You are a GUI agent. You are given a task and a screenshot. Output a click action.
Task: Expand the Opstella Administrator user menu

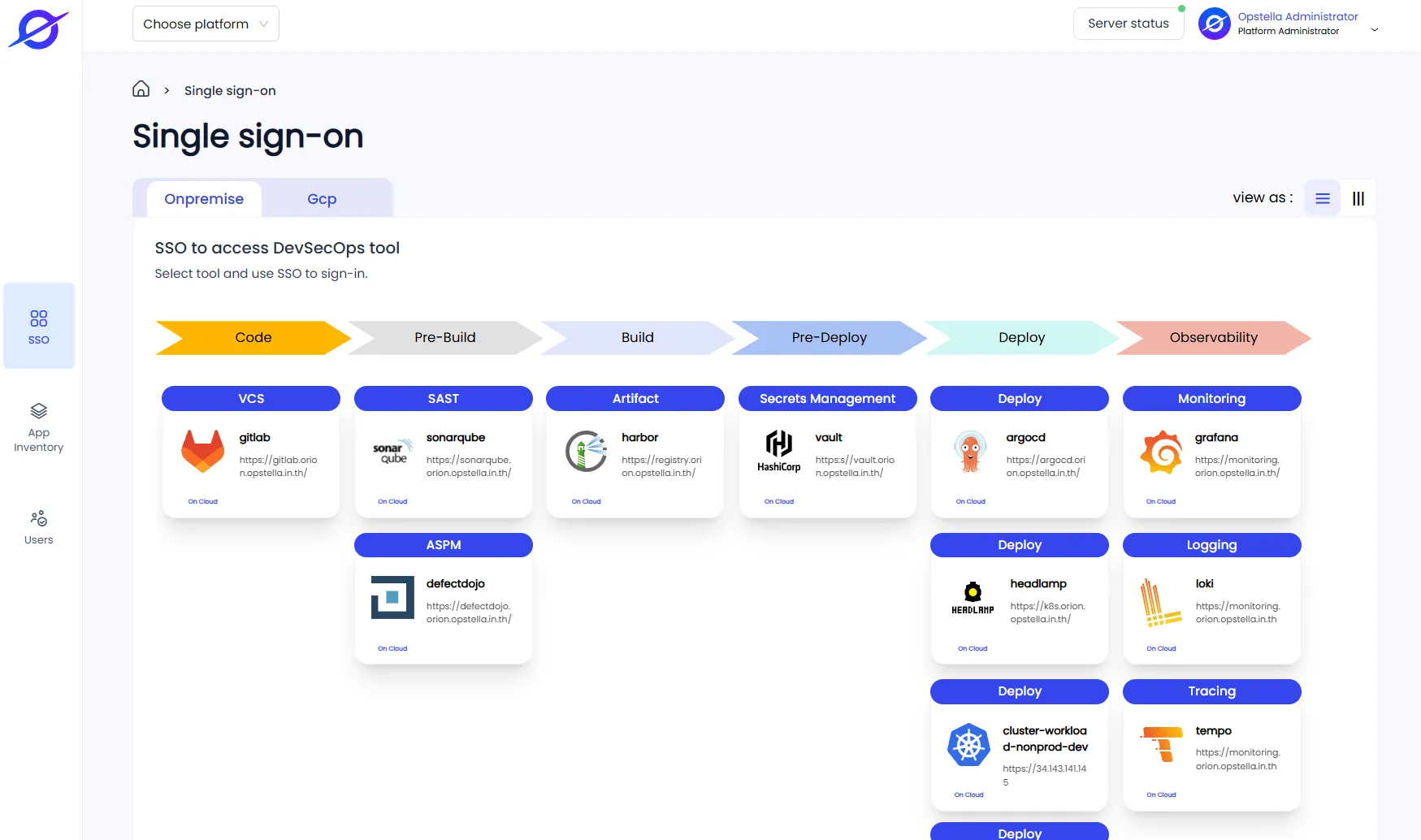tap(1289, 24)
